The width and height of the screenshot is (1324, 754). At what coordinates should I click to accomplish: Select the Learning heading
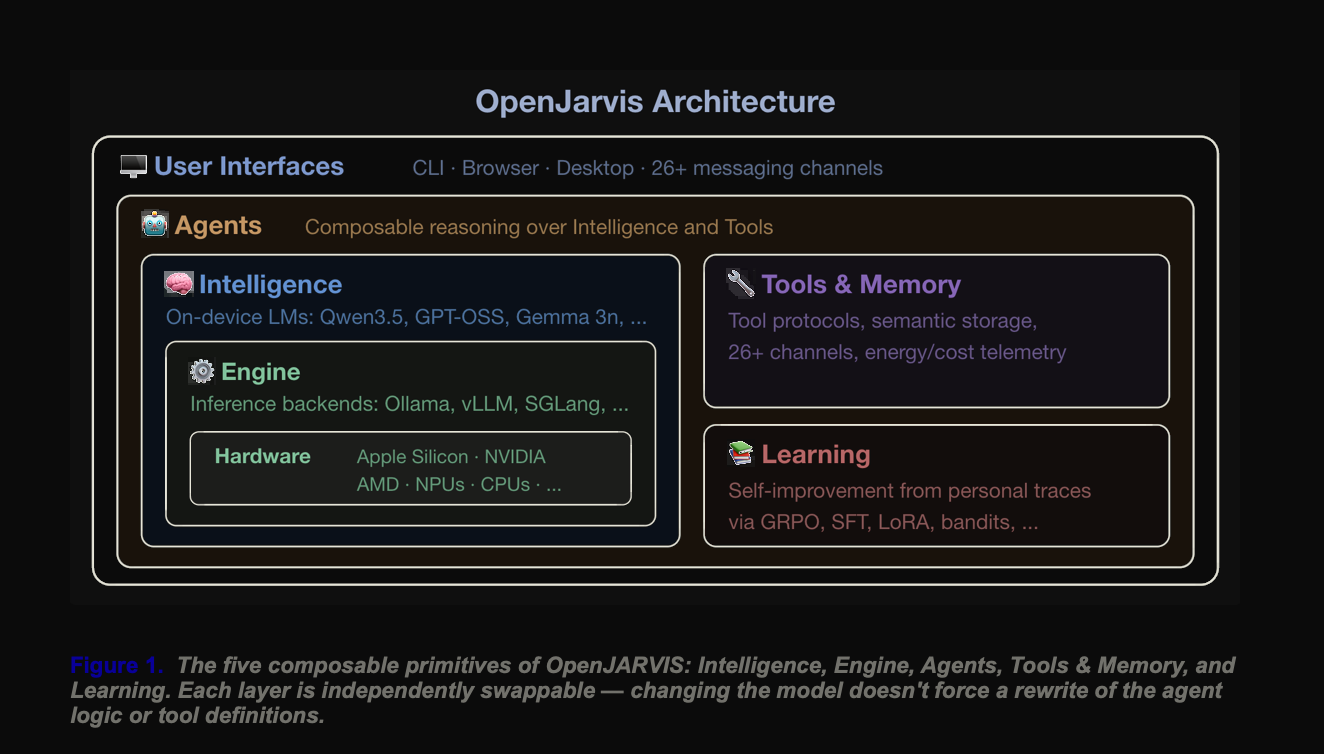(x=816, y=455)
